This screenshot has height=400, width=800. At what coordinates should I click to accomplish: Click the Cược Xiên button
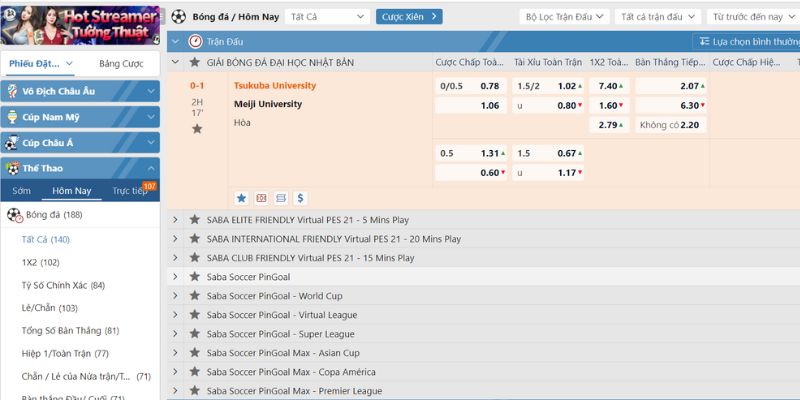point(409,17)
